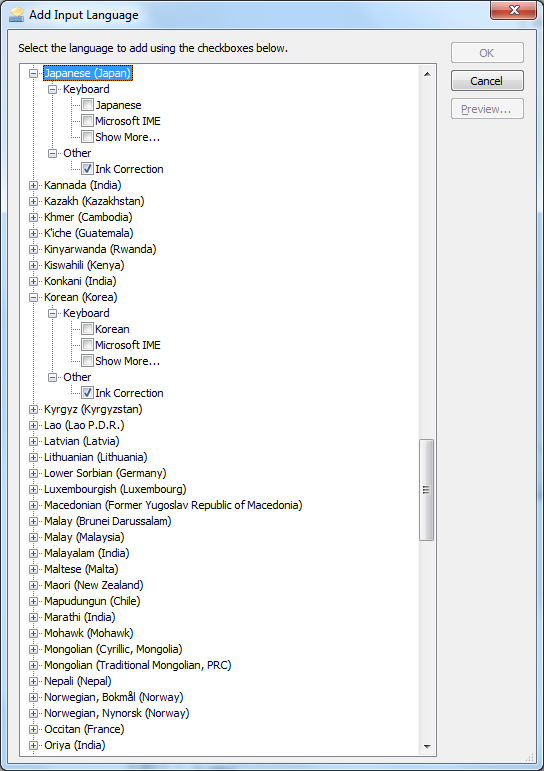Collapse the Keyboard node under Korean
This screenshot has width=544, height=771.
coord(53,313)
